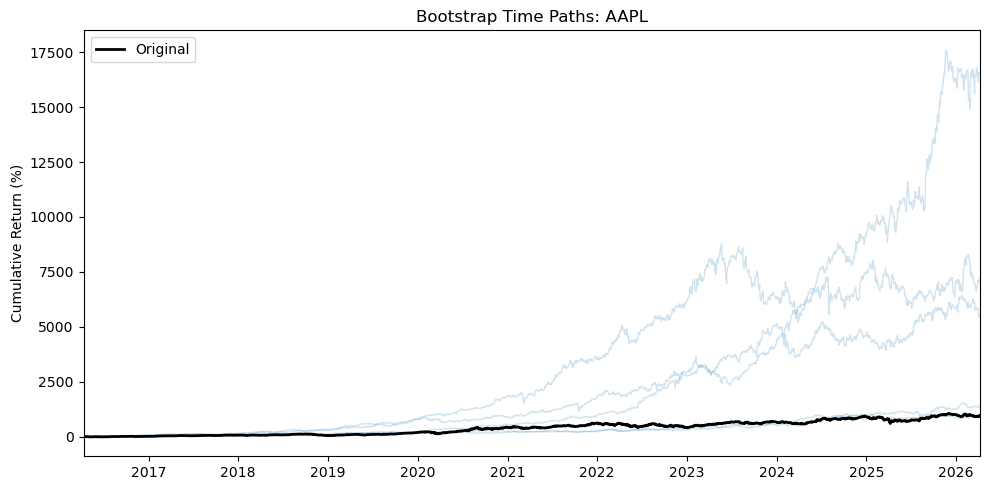
Task: Click the 15000 y-axis tick label
Action: 53,107
